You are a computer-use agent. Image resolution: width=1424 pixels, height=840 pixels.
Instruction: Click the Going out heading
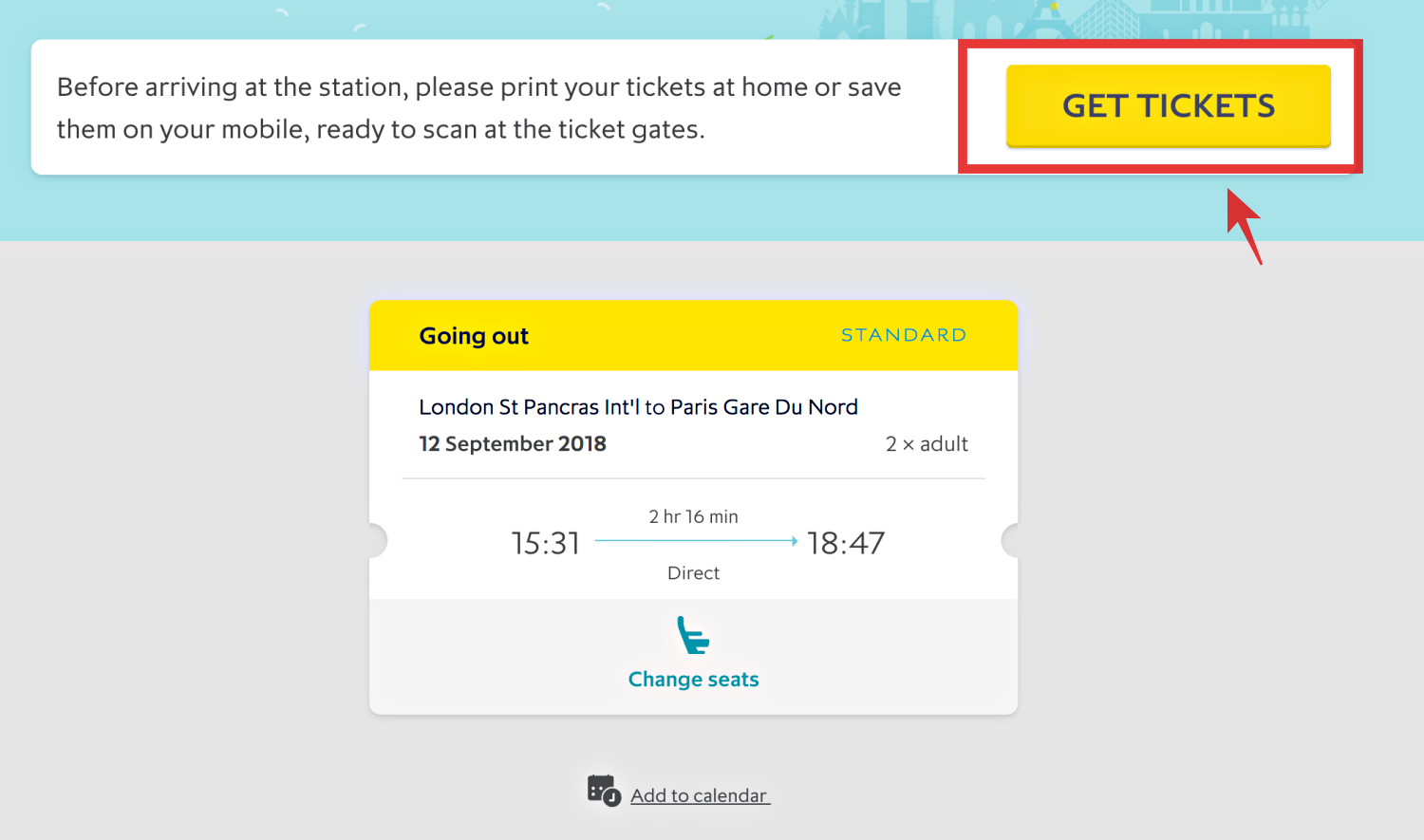point(474,336)
